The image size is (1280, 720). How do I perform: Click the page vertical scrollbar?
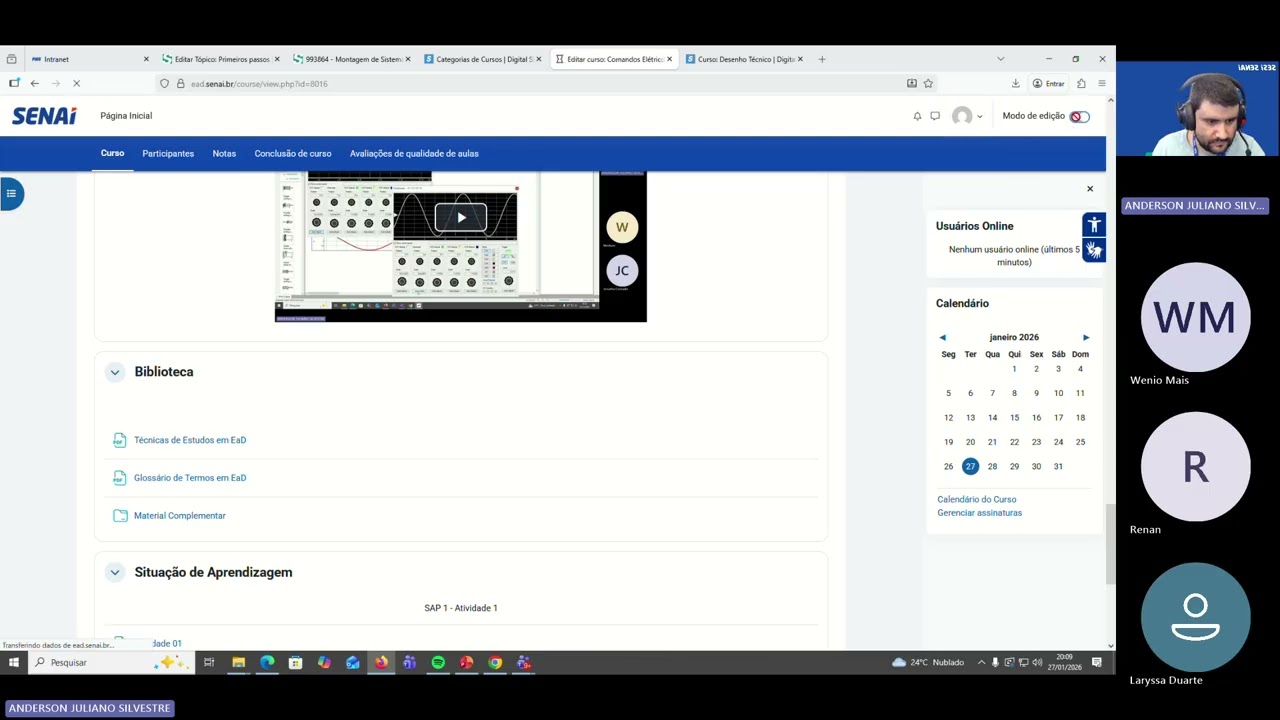pos(1110,545)
